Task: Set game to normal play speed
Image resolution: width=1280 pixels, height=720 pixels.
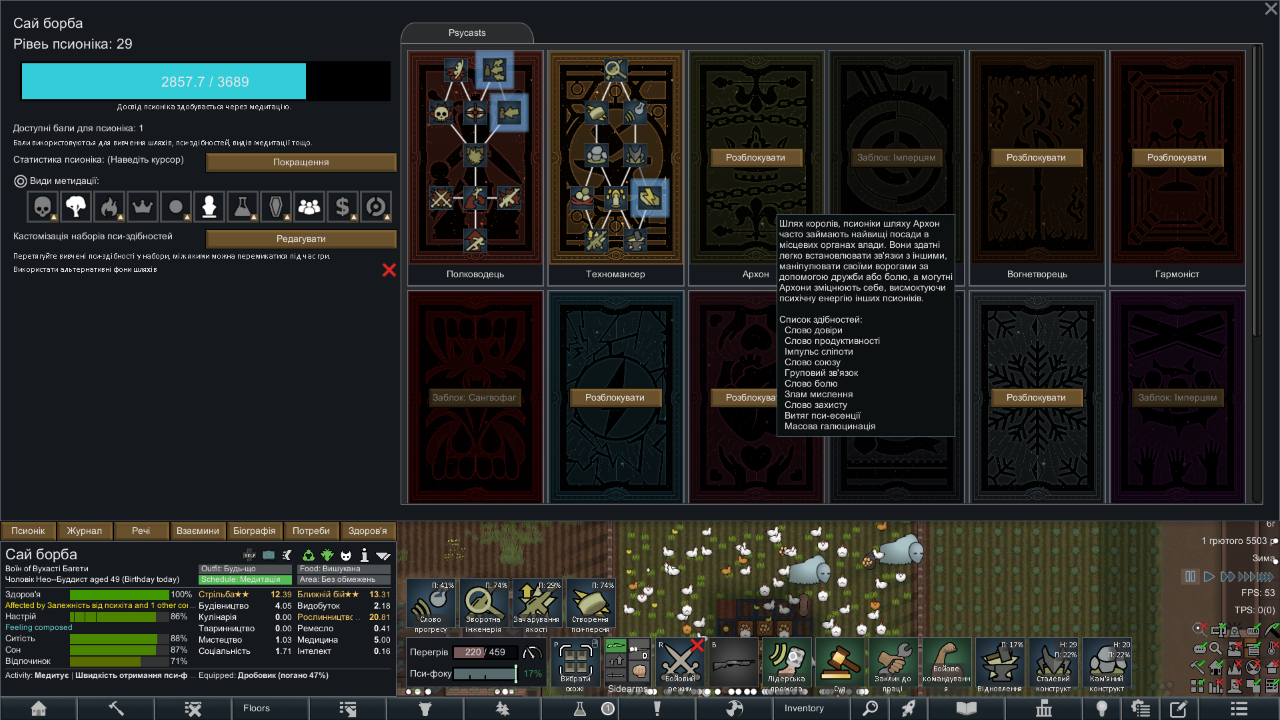Action: pyautogui.click(x=1209, y=576)
